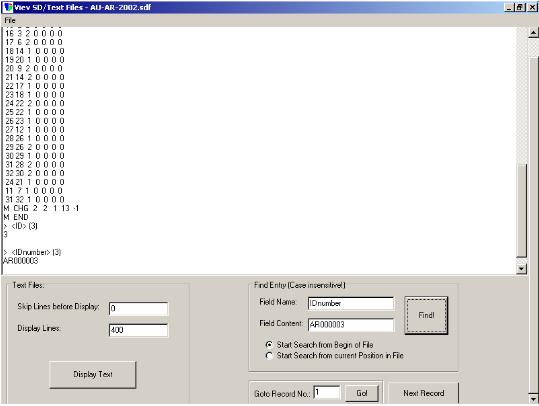
Task: Click the Goto Record No. field
Action: point(327,393)
